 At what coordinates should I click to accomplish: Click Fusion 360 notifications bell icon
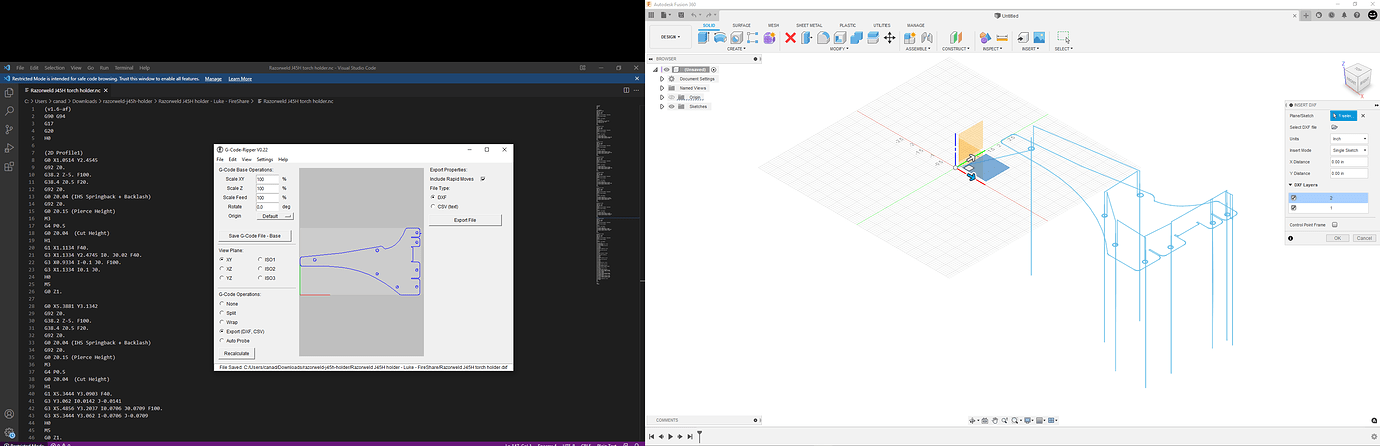pos(1346,15)
